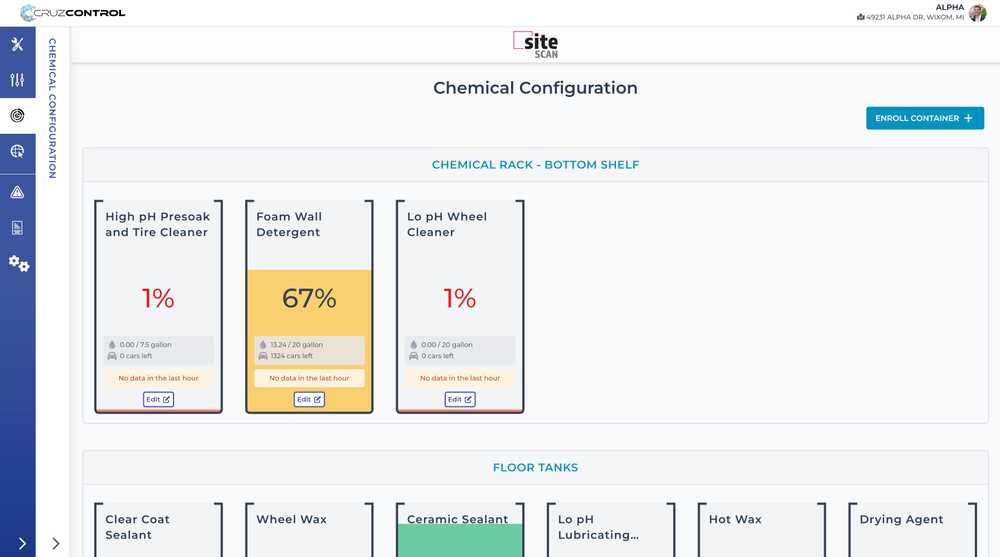Edit the Lo pH Wheel Cleaner container

coord(460,399)
